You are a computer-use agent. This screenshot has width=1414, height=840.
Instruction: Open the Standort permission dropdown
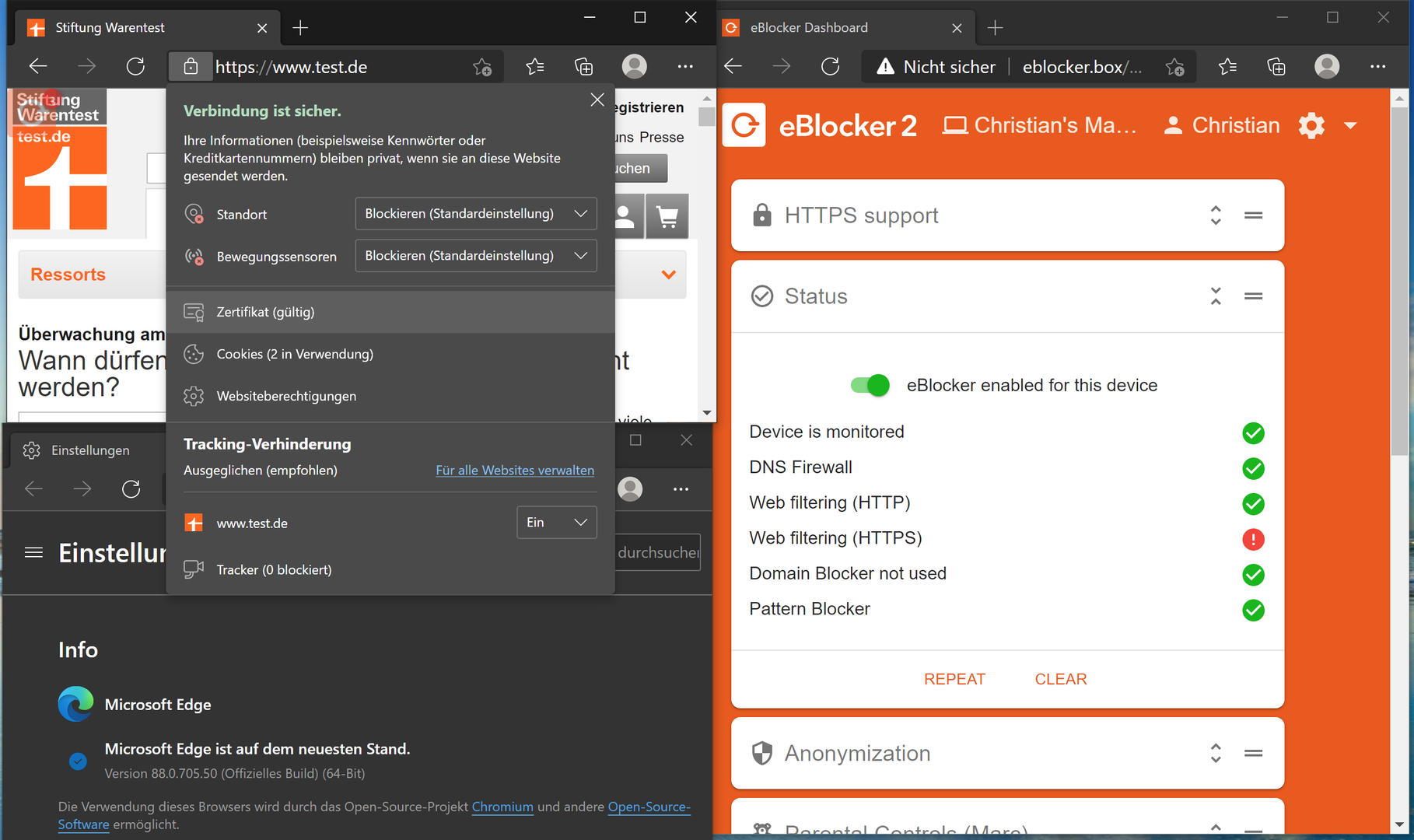476,214
